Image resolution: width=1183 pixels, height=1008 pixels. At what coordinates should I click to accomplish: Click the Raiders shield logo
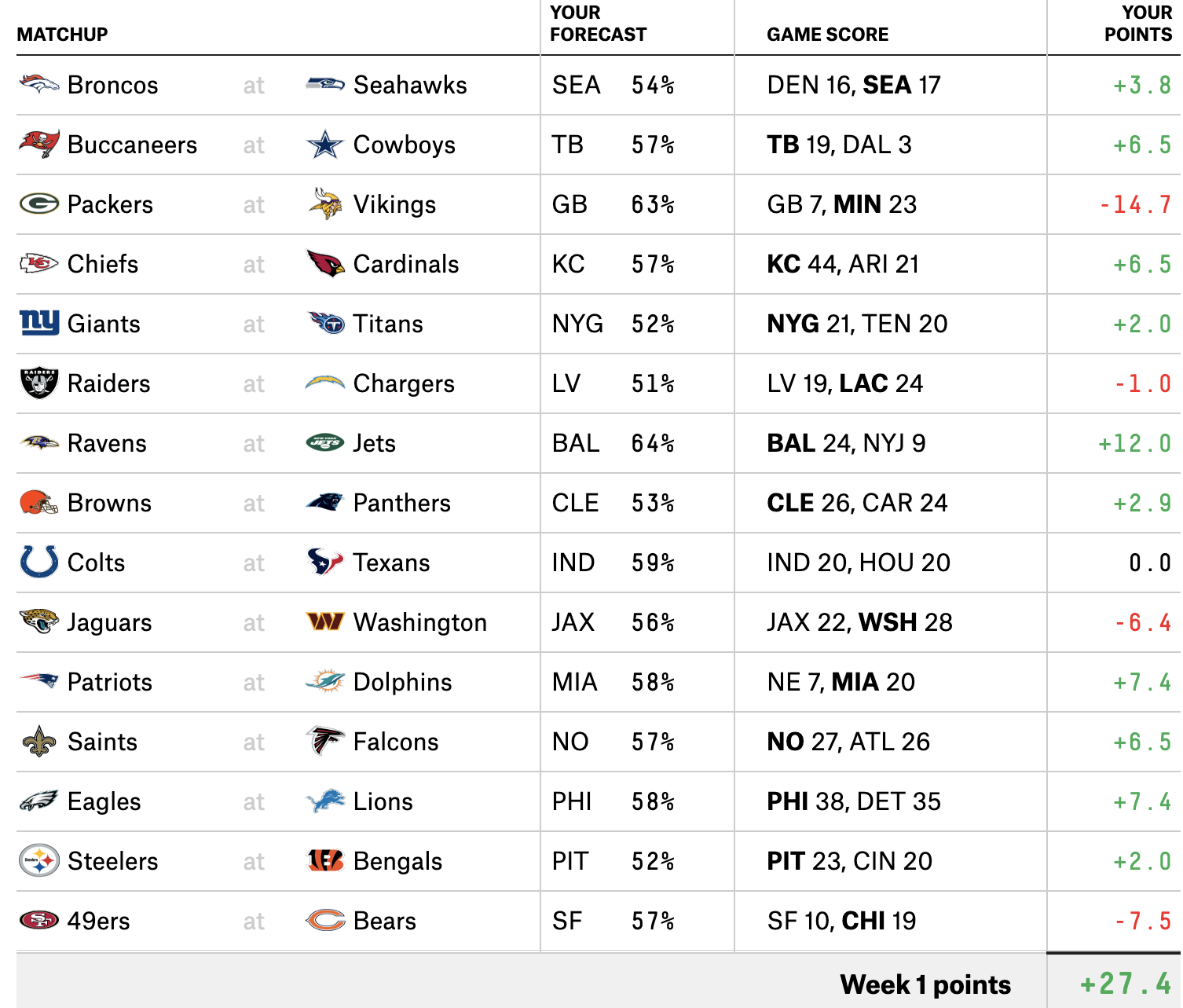pos(39,383)
